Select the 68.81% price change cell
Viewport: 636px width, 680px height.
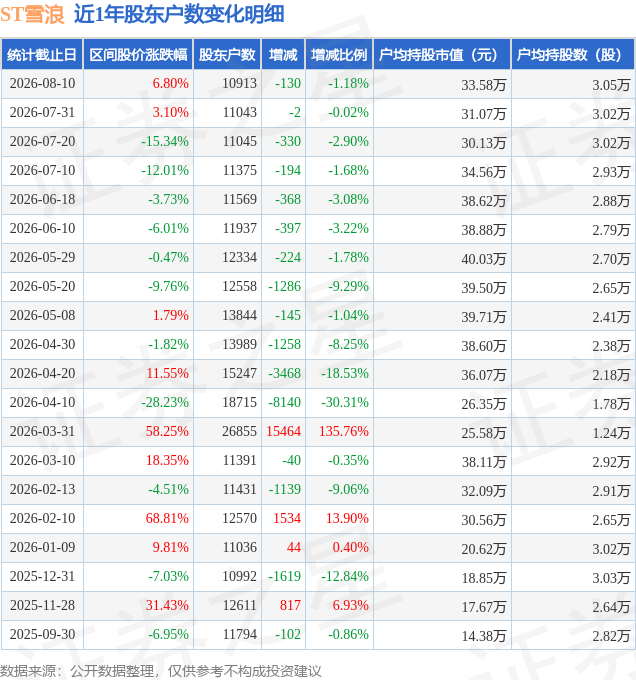[167, 518]
